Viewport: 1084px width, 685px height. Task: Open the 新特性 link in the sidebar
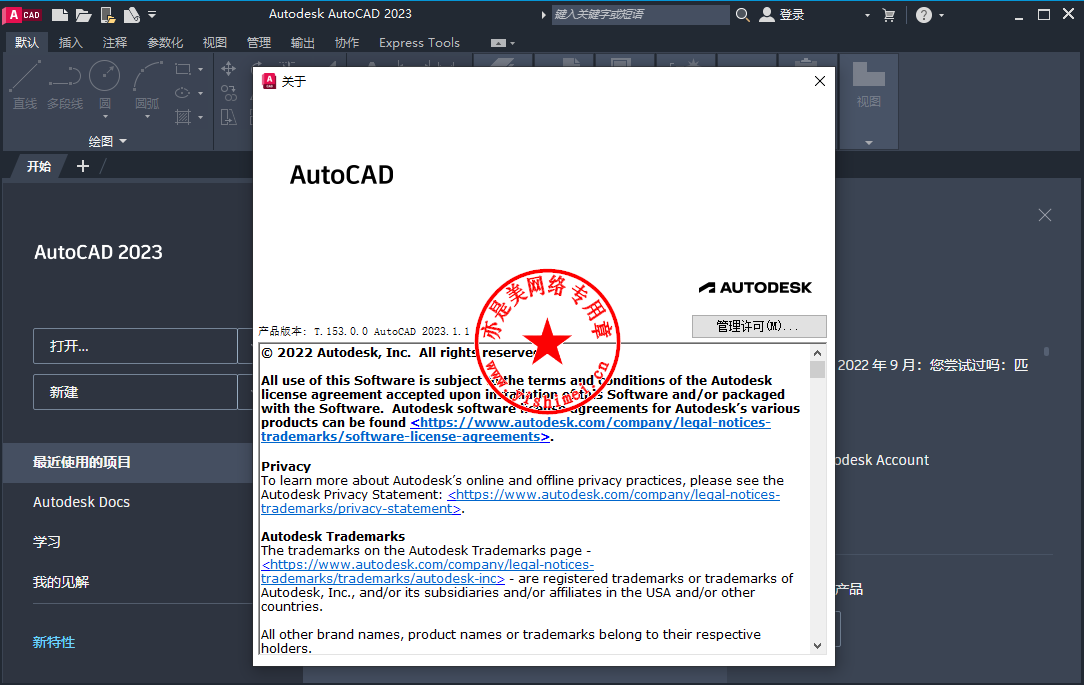[54, 642]
